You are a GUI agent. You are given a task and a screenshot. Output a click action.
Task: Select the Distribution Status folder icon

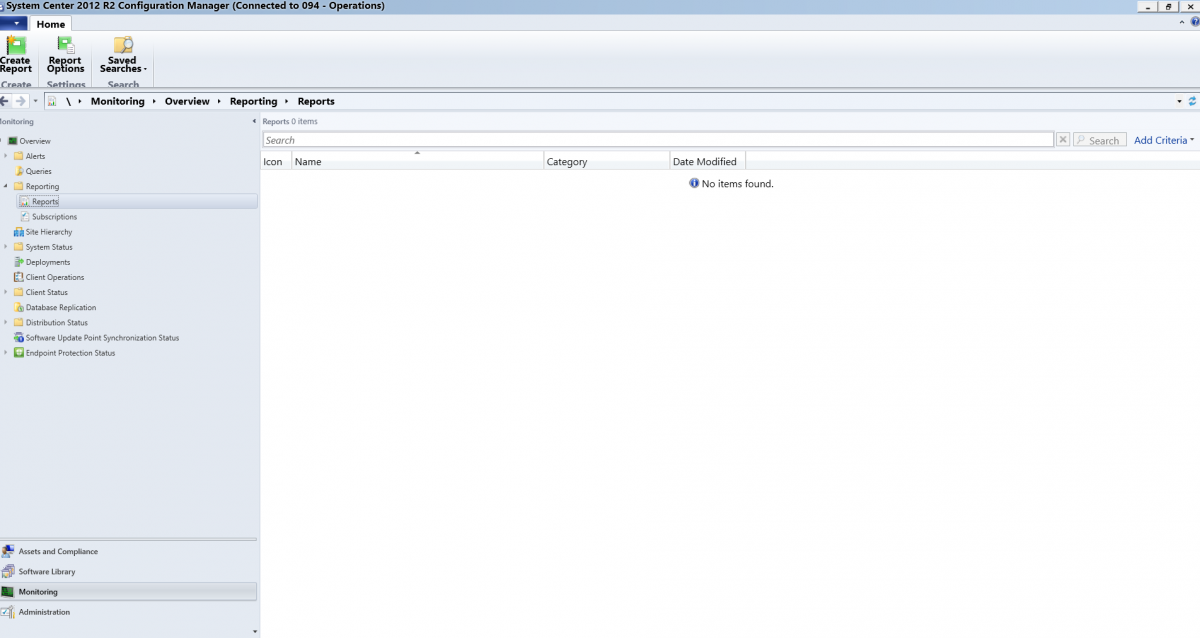(18, 322)
